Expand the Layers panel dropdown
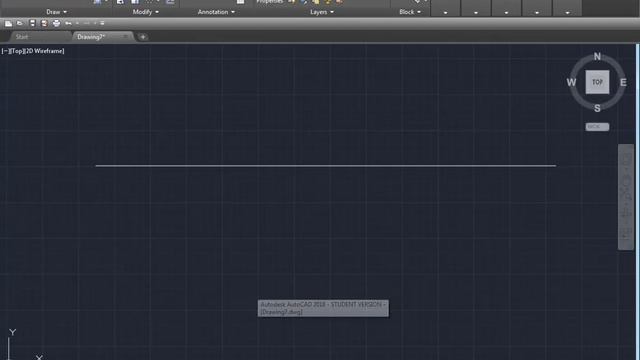640x360 pixels. [x=322, y=12]
